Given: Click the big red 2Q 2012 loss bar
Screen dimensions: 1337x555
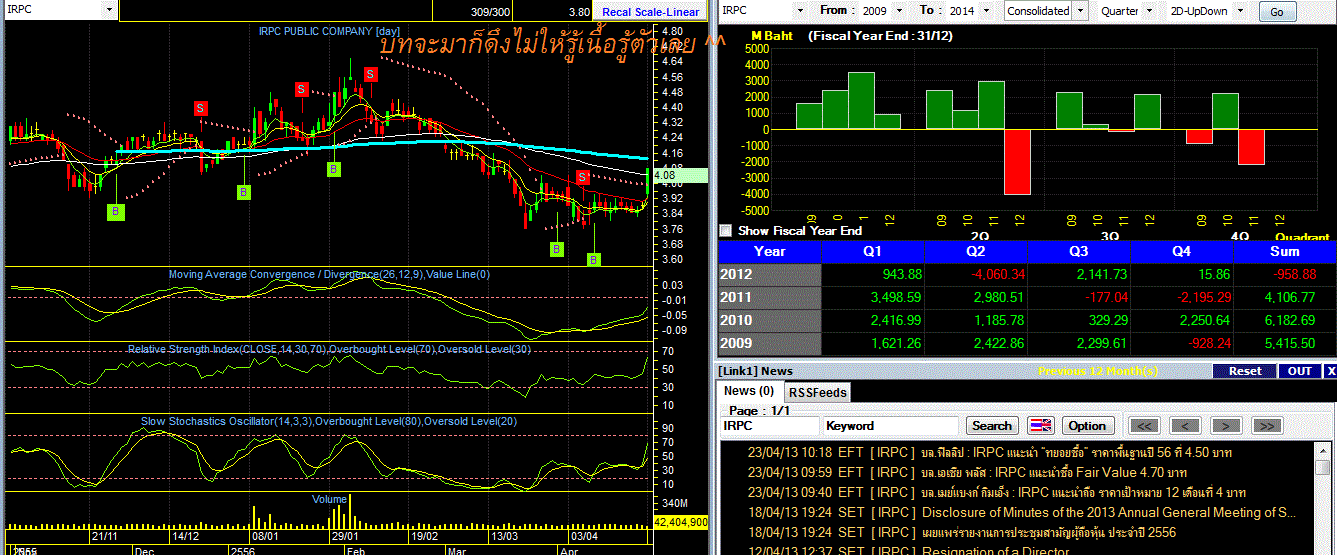Looking at the screenshot, I should 1017,162.
